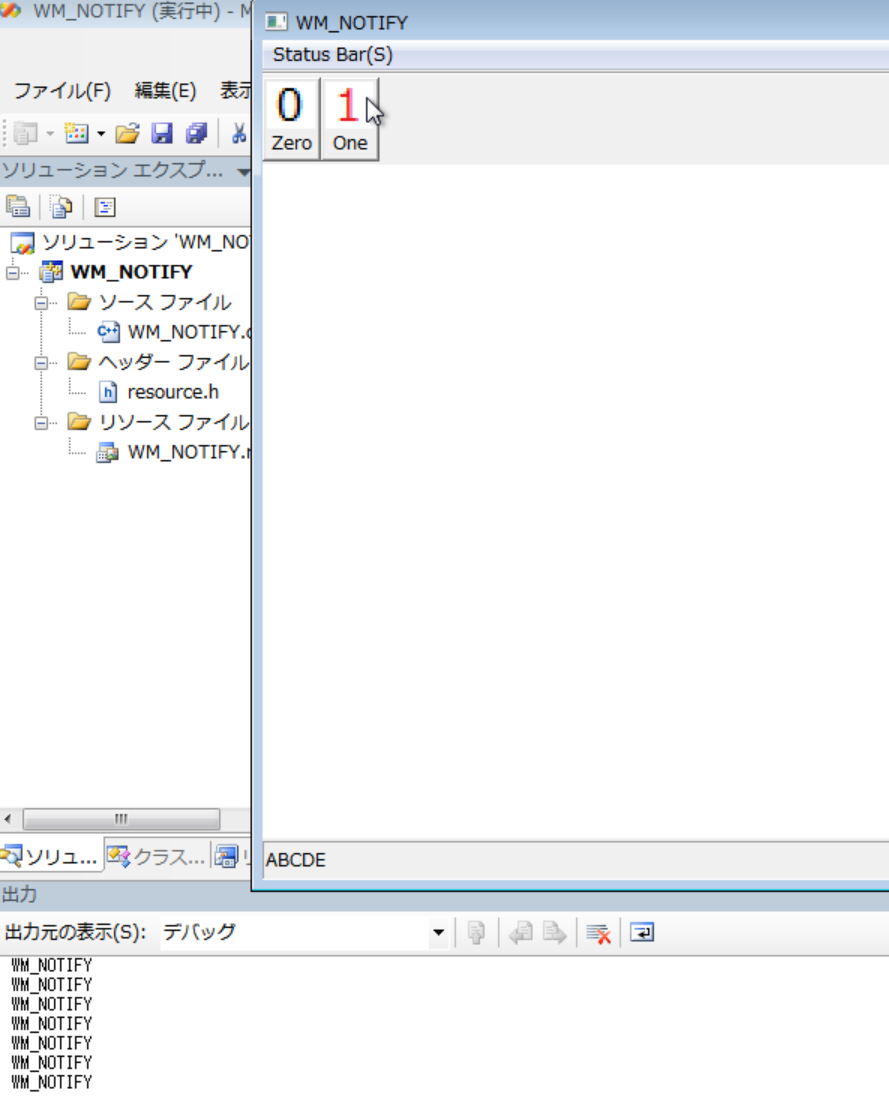The image size is (889, 1110).
Task: Switch to the クラス... Class View tab
Action: [157, 857]
